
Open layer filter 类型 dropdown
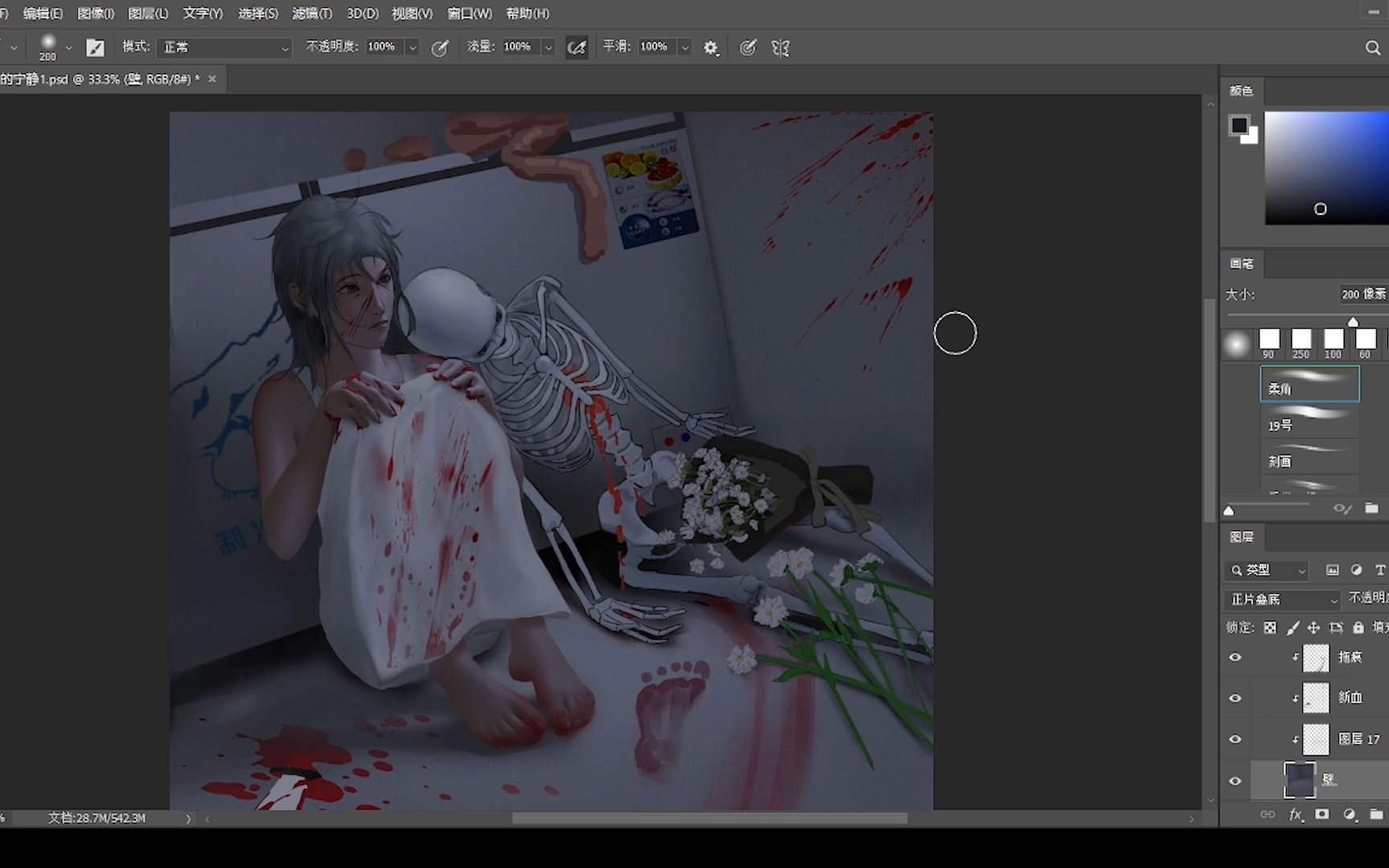click(1267, 570)
